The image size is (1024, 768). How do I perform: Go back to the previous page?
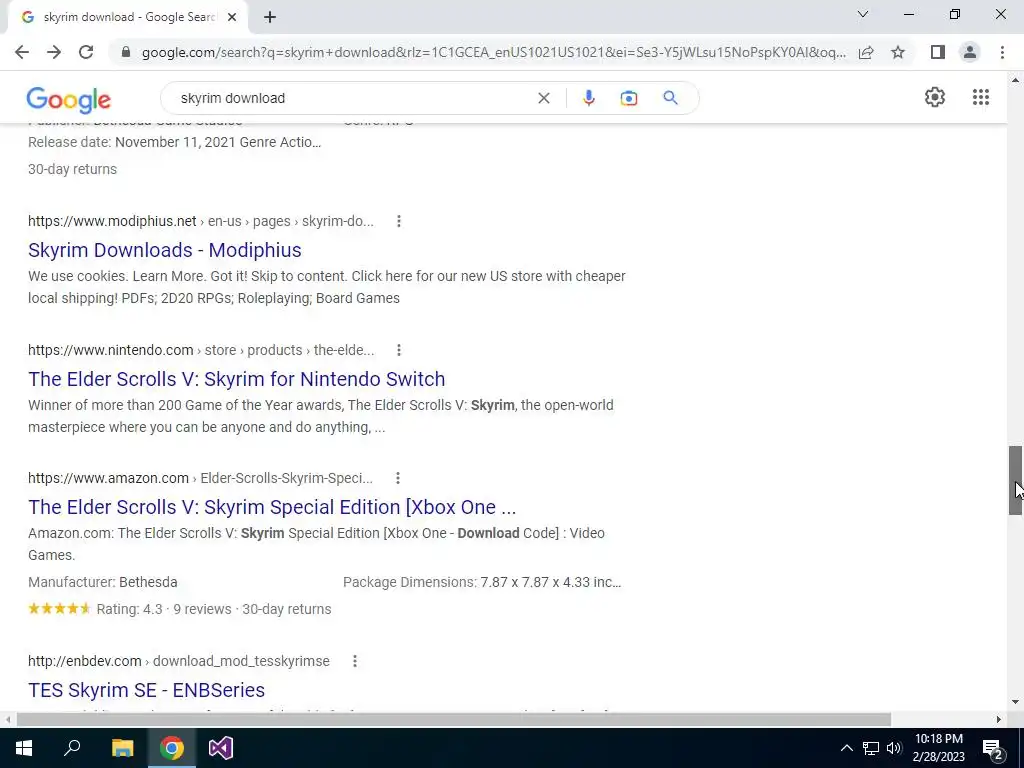[22, 52]
